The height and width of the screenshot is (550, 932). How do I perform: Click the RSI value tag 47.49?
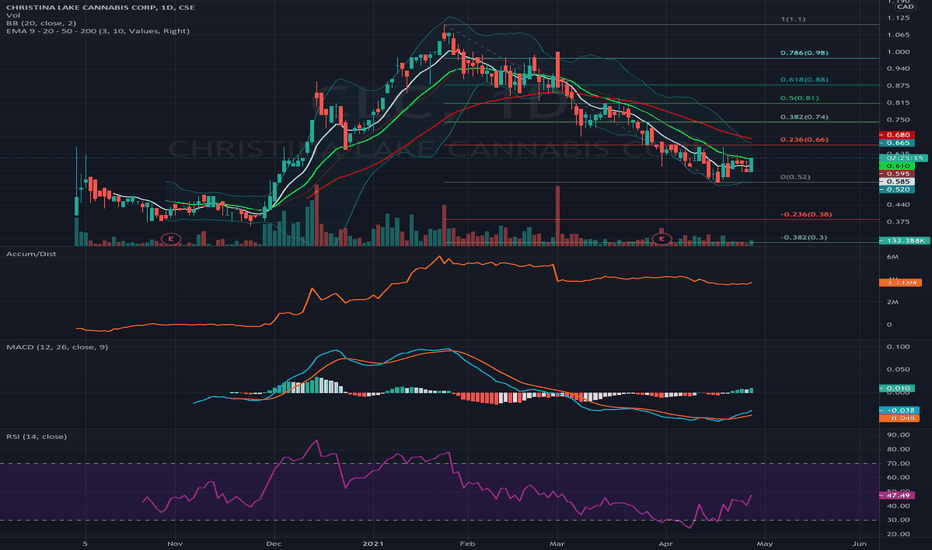point(899,495)
